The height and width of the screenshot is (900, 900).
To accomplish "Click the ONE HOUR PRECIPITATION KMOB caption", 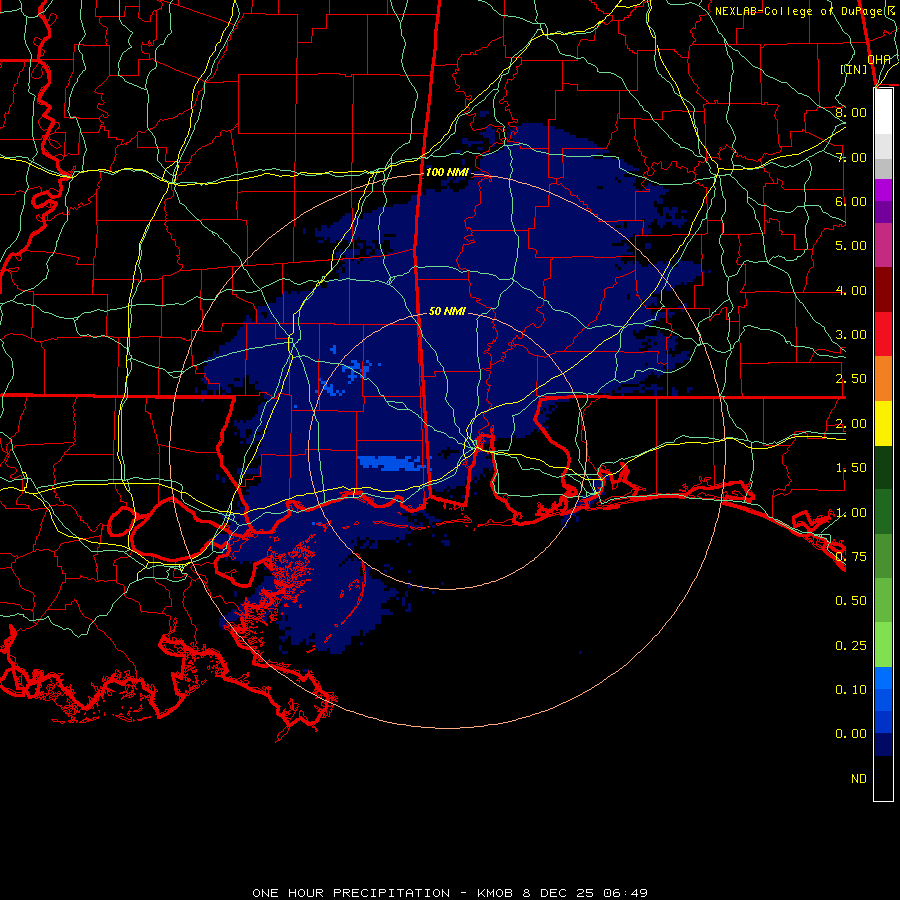I will point(450,893).
